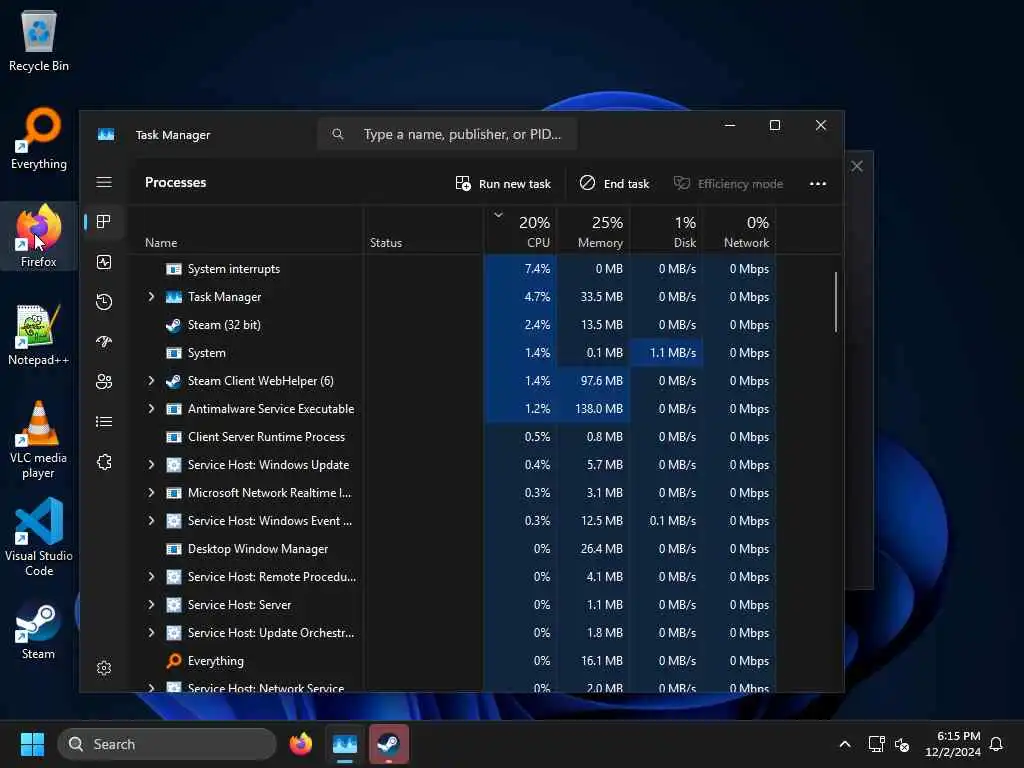Click the process list vertical scrollbar
Viewport: 1024px width, 768px height.
[x=835, y=302]
